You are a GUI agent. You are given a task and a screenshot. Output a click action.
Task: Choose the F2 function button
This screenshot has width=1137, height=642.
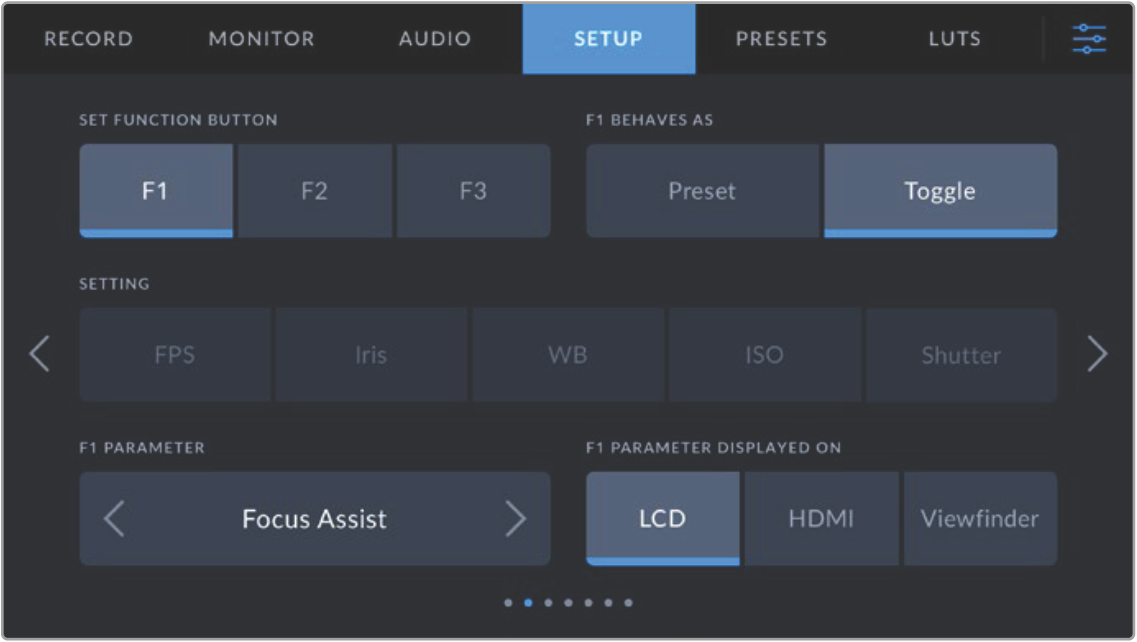click(x=314, y=191)
